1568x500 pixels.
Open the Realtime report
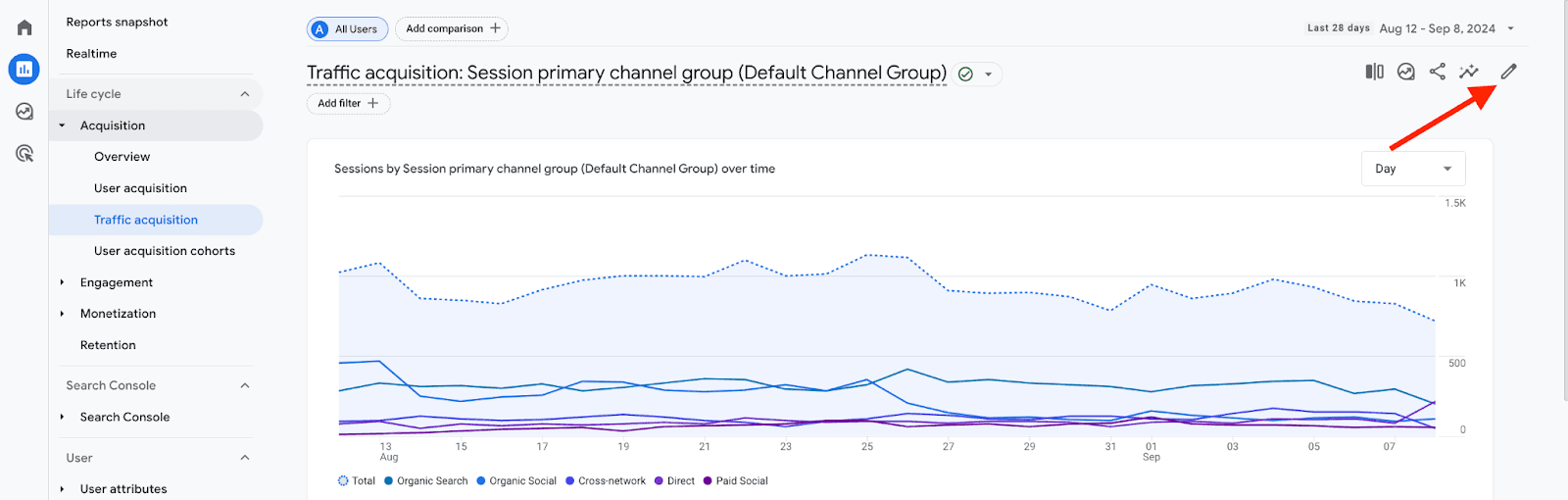pos(91,54)
